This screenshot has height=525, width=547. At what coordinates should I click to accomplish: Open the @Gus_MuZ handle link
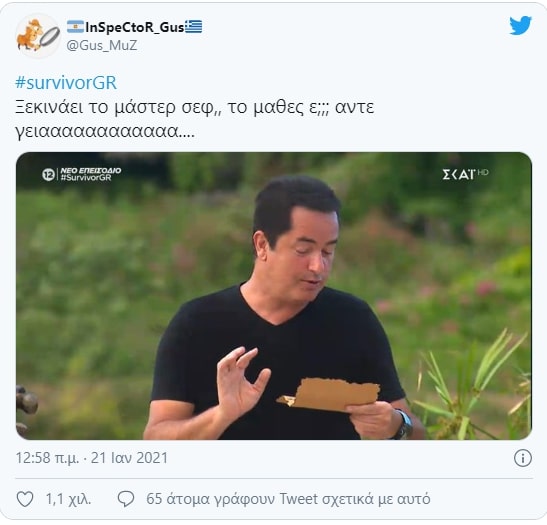pos(102,45)
